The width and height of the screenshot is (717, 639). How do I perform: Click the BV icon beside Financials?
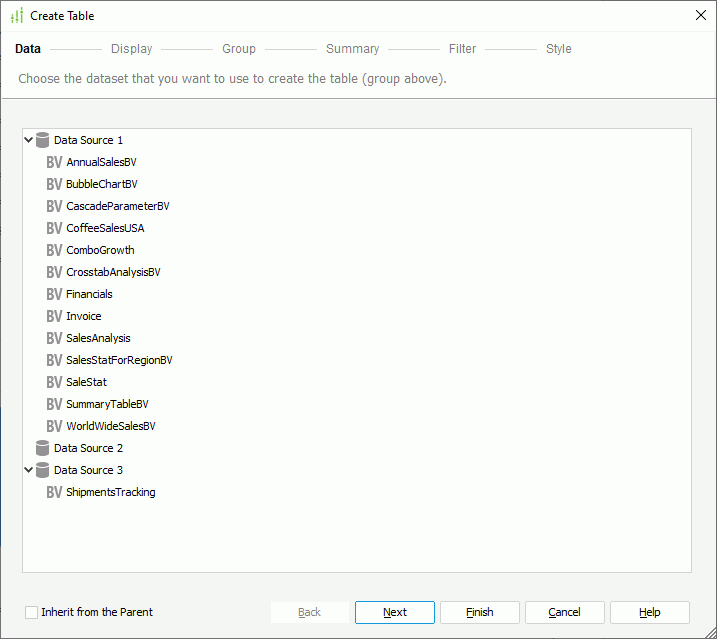(54, 294)
